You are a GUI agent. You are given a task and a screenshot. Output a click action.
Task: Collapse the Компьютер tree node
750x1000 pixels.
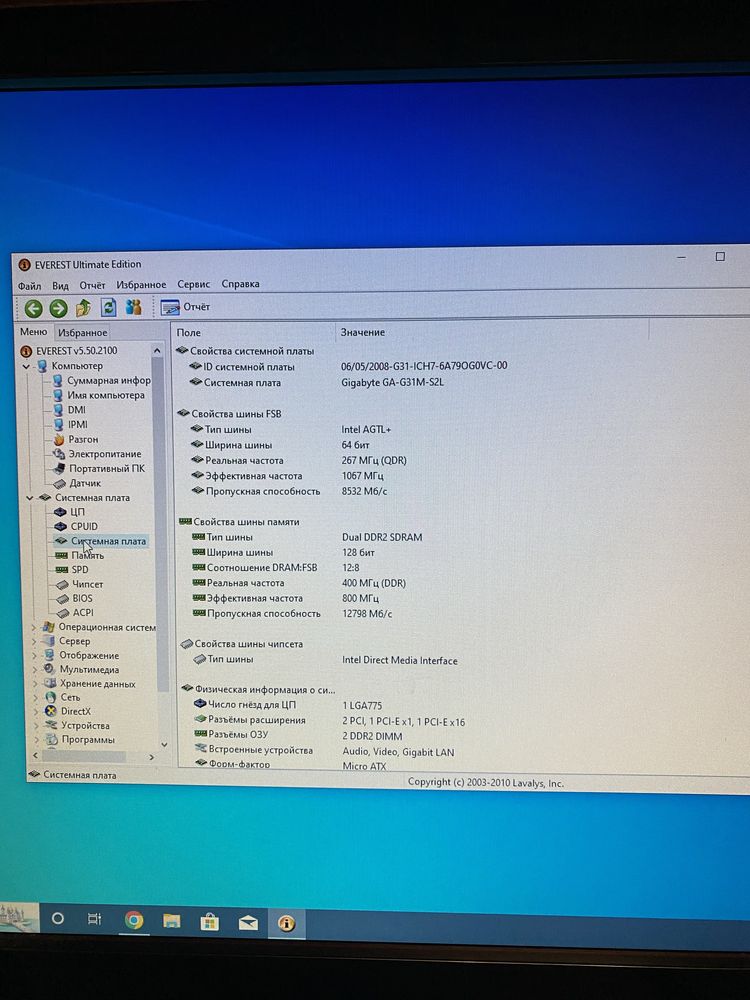(x=26, y=367)
